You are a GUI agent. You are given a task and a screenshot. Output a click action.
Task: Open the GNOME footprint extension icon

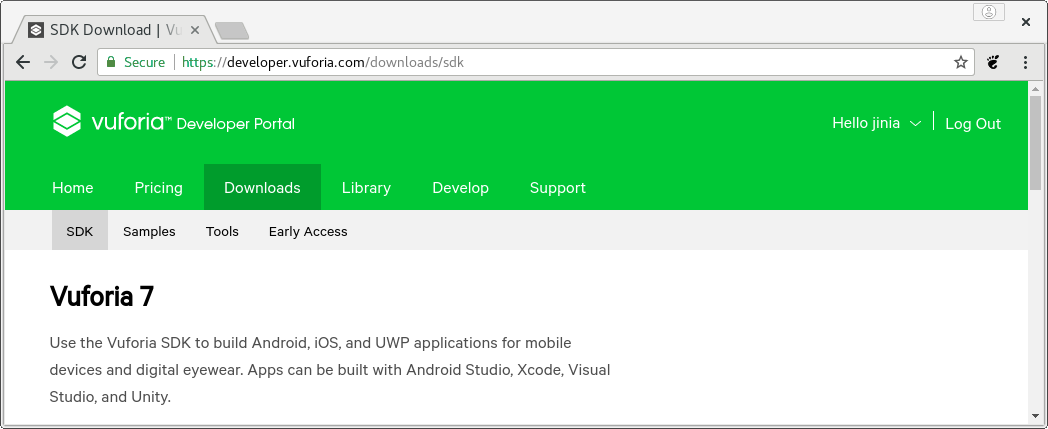(x=993, y=62)
